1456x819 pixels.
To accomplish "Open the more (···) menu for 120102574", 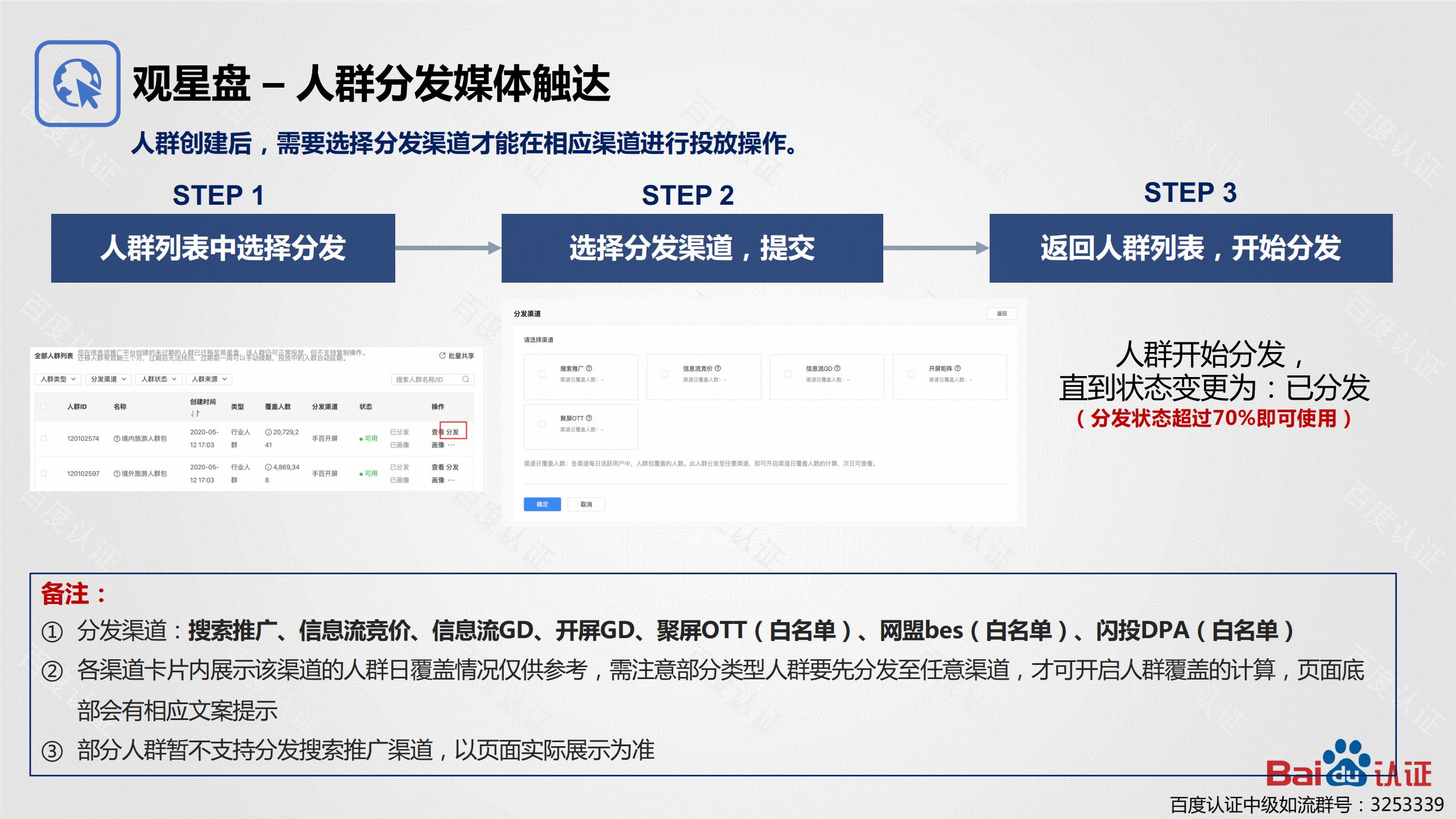I will tap(452, 445).
